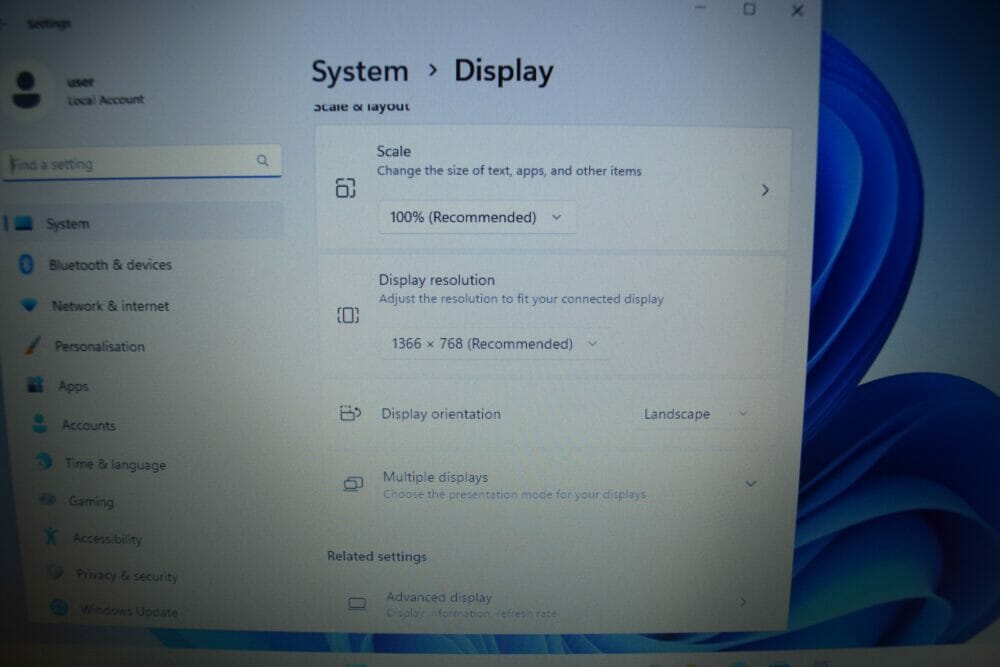Expand the Multiple displays section chevron
1000x667 pixels.
click(751, 484)
